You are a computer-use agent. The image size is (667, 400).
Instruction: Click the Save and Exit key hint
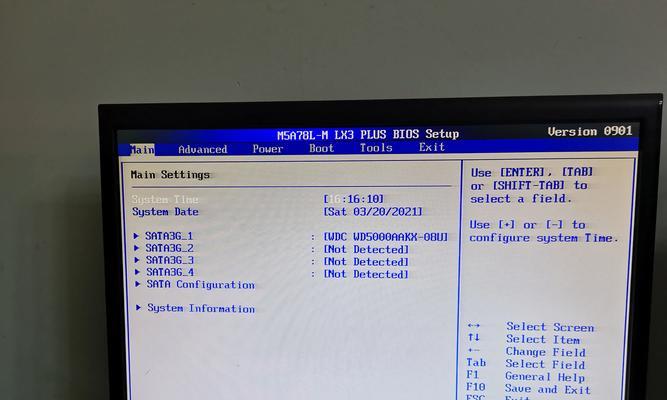click(548, 389)
